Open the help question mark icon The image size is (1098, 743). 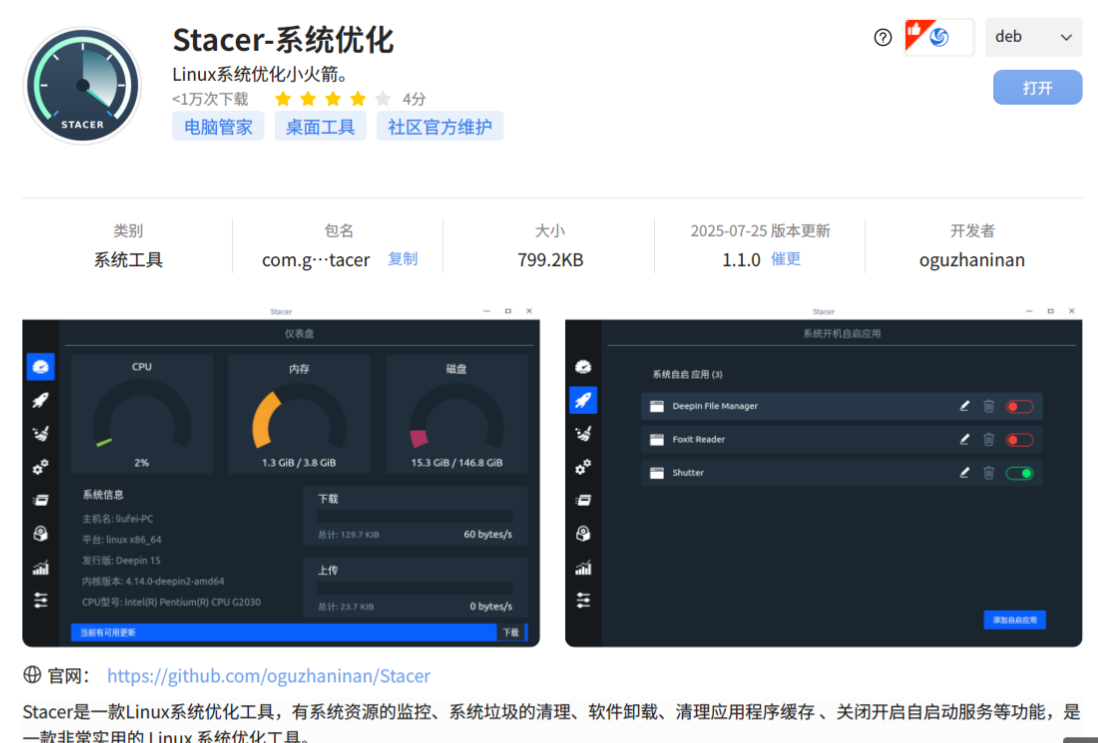(x=883, y=37)
